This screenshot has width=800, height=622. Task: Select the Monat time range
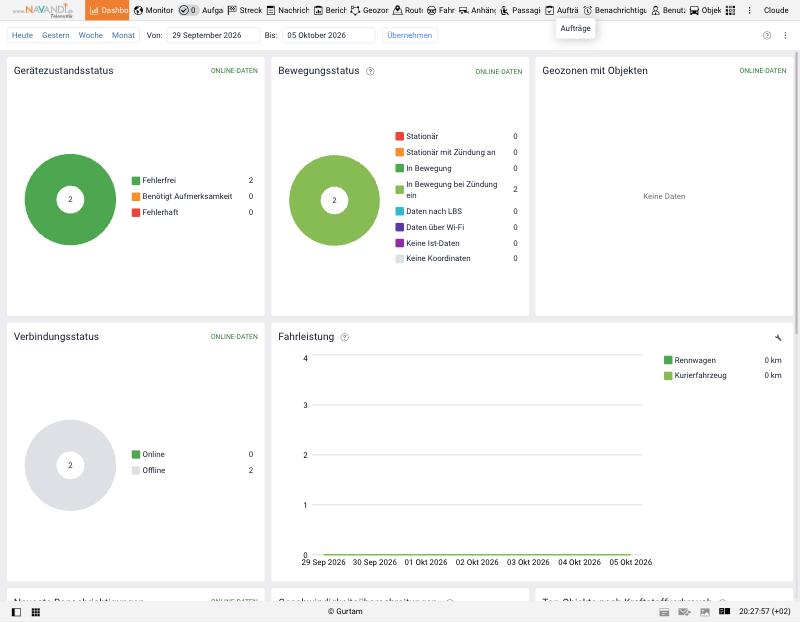(123, 35)
